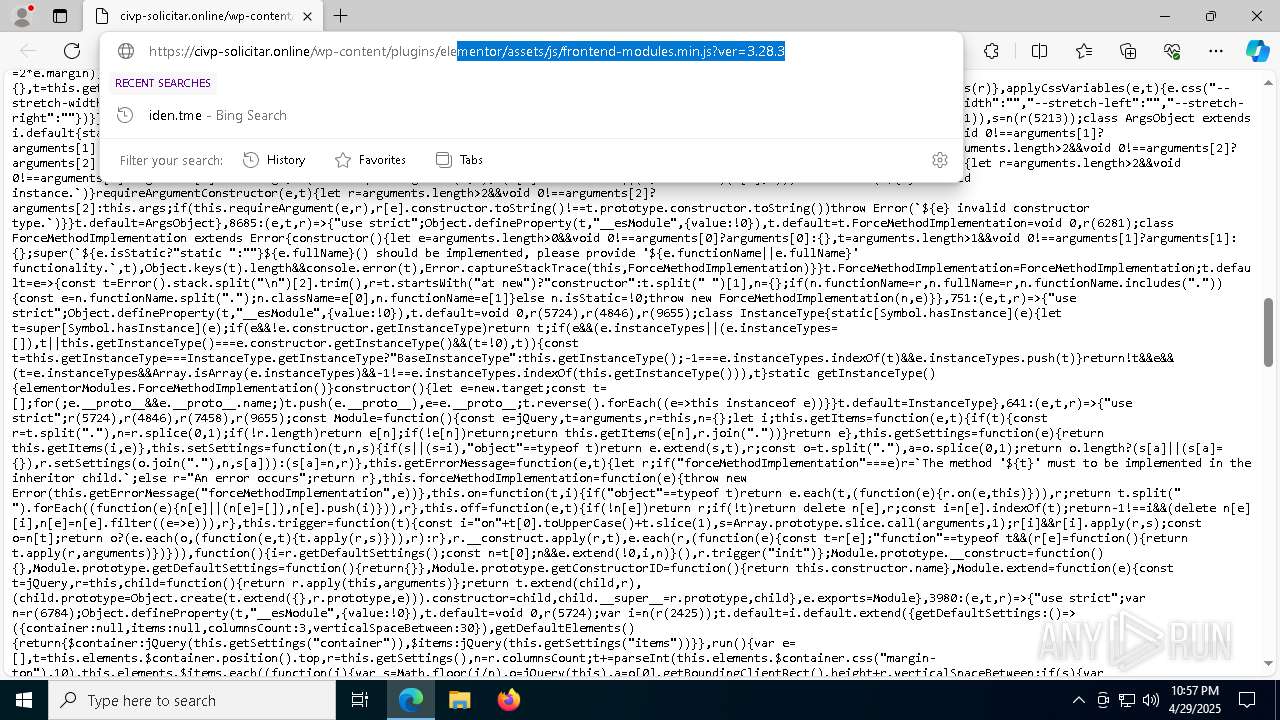
Task: Close the civp-solicitar.online tab
Action: tap(308, 16)
